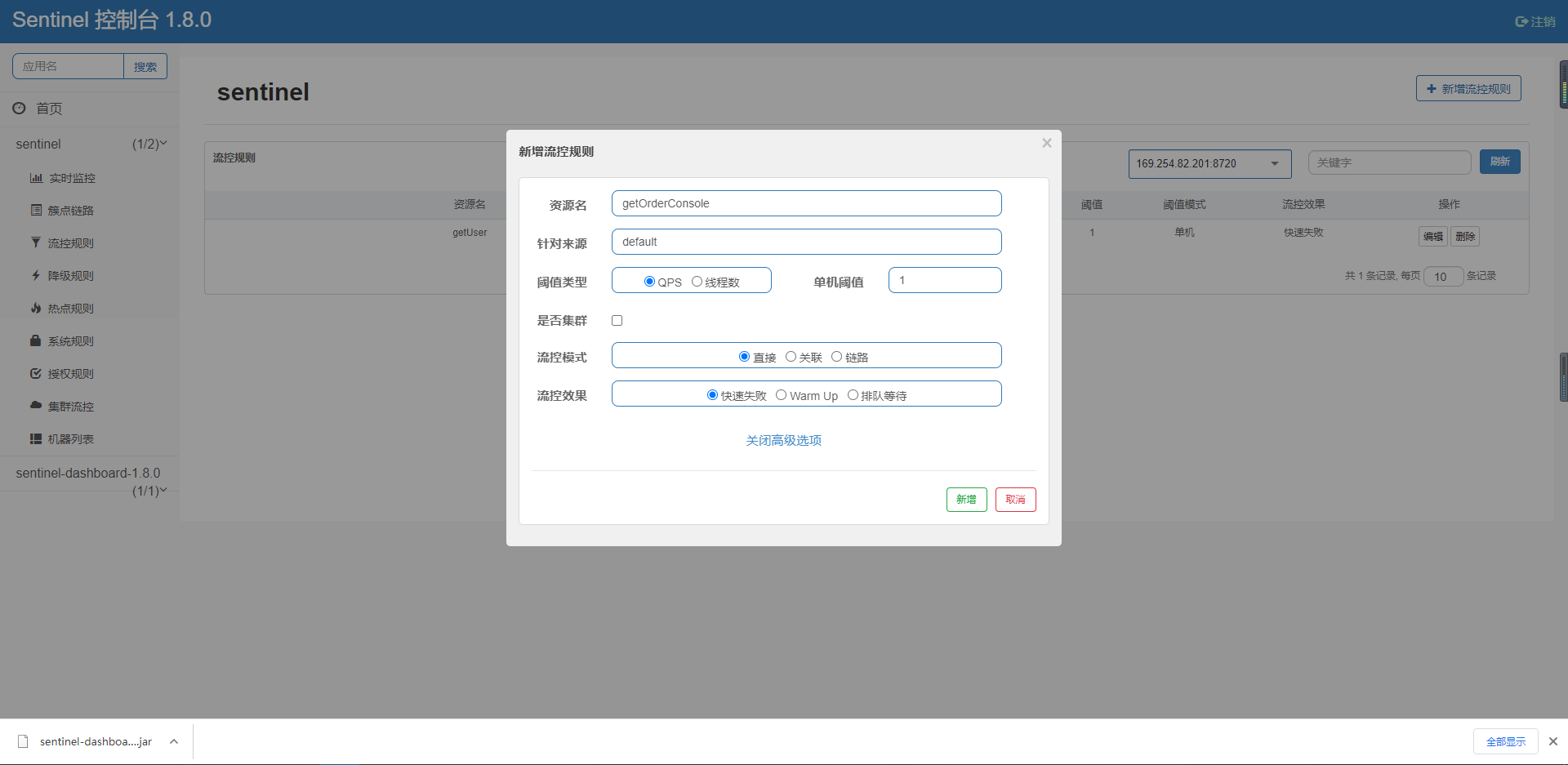
Task: Select 关联 flow control mode
Action: coord(791,357)
